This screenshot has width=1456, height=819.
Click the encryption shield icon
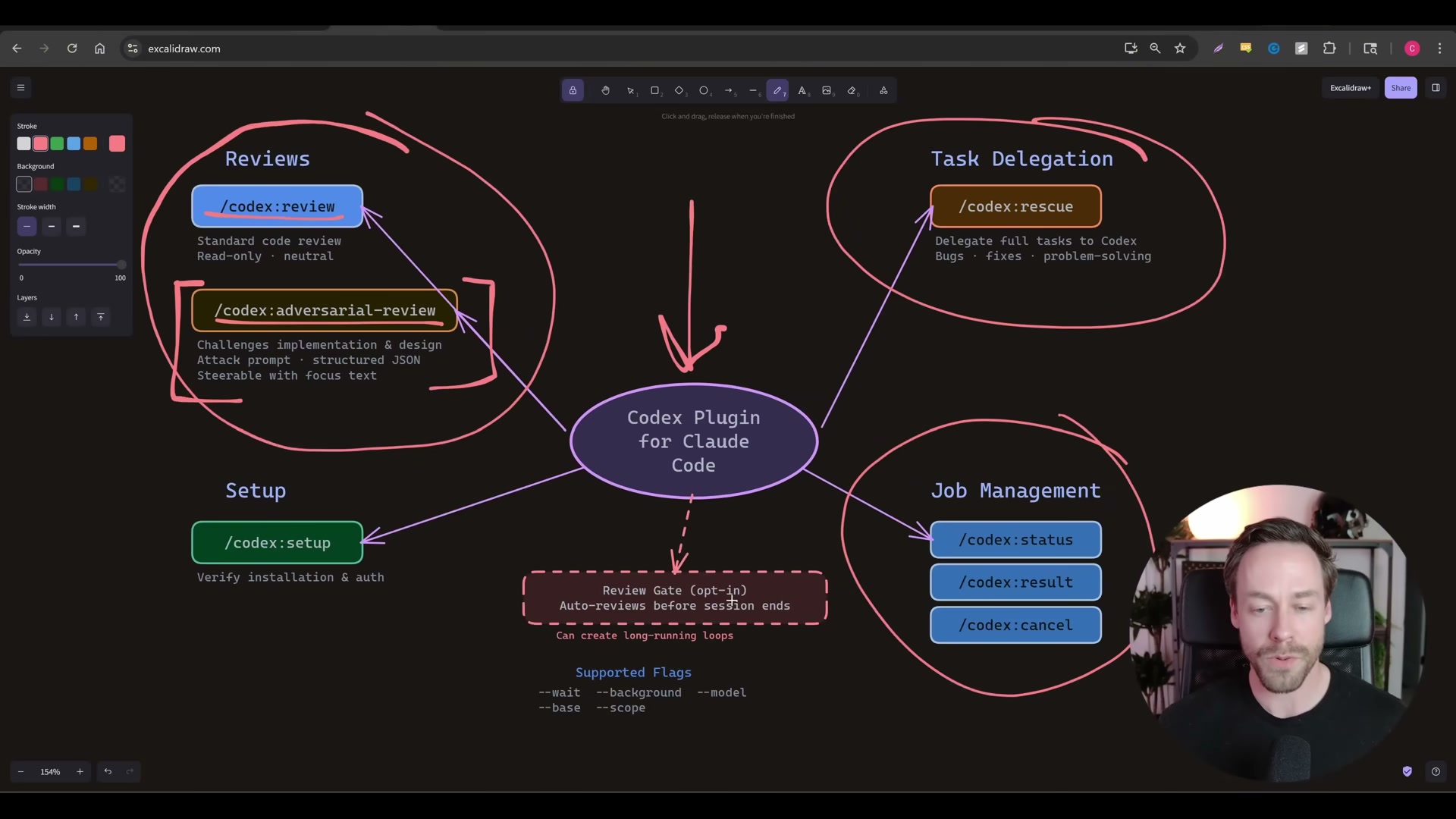pos(1407,771)
